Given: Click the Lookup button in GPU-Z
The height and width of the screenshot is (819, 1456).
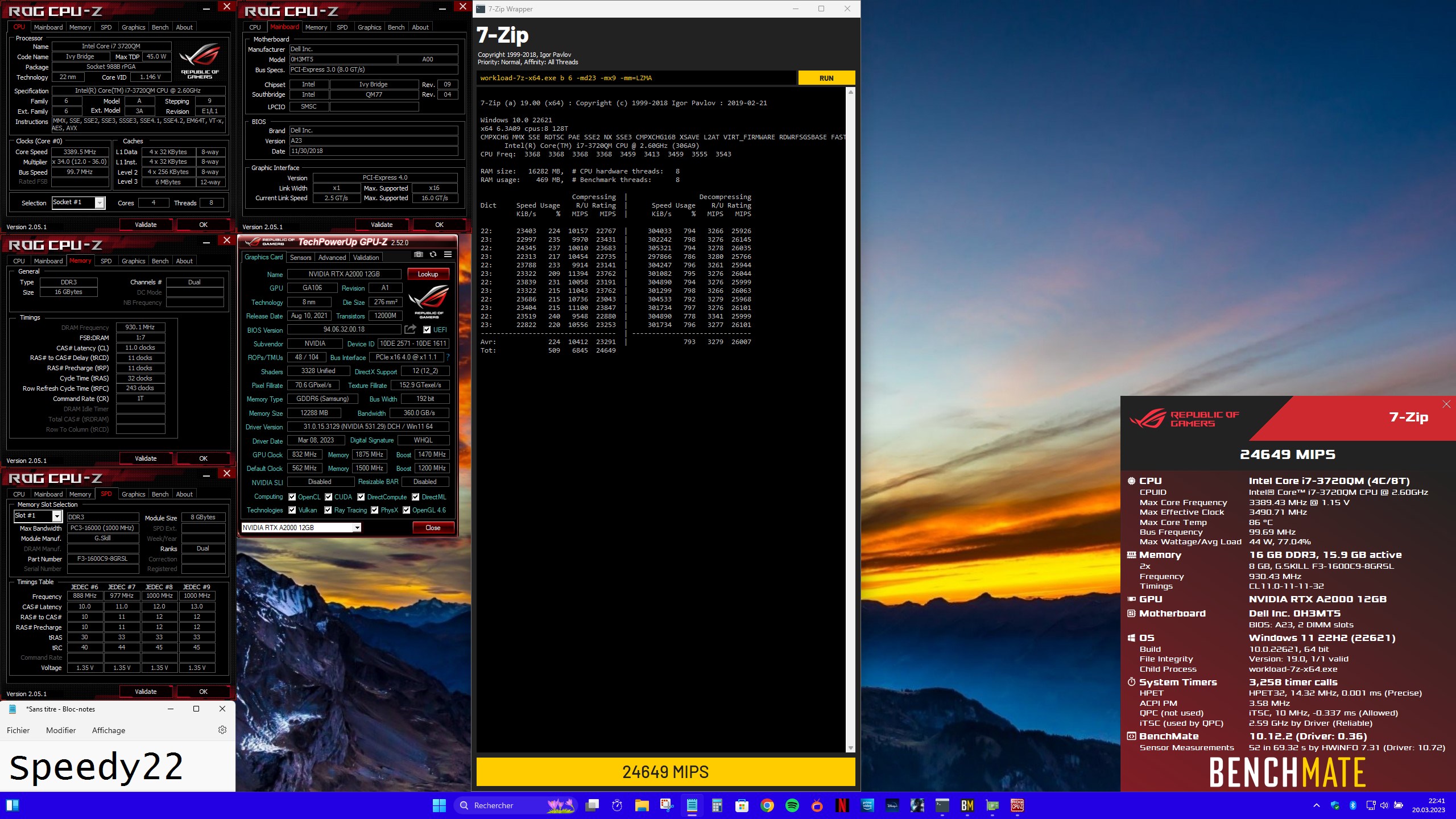Looking at the screenshot, I should coord(428,274).
